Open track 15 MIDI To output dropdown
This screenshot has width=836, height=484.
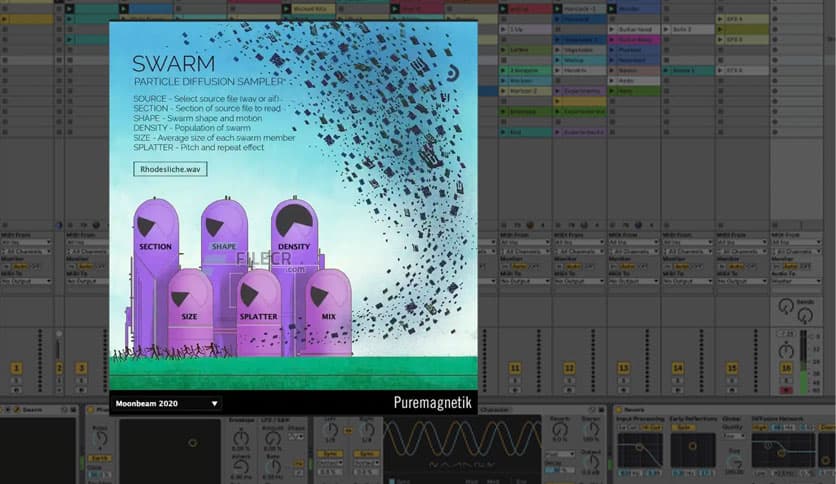(x=743, y=281)
